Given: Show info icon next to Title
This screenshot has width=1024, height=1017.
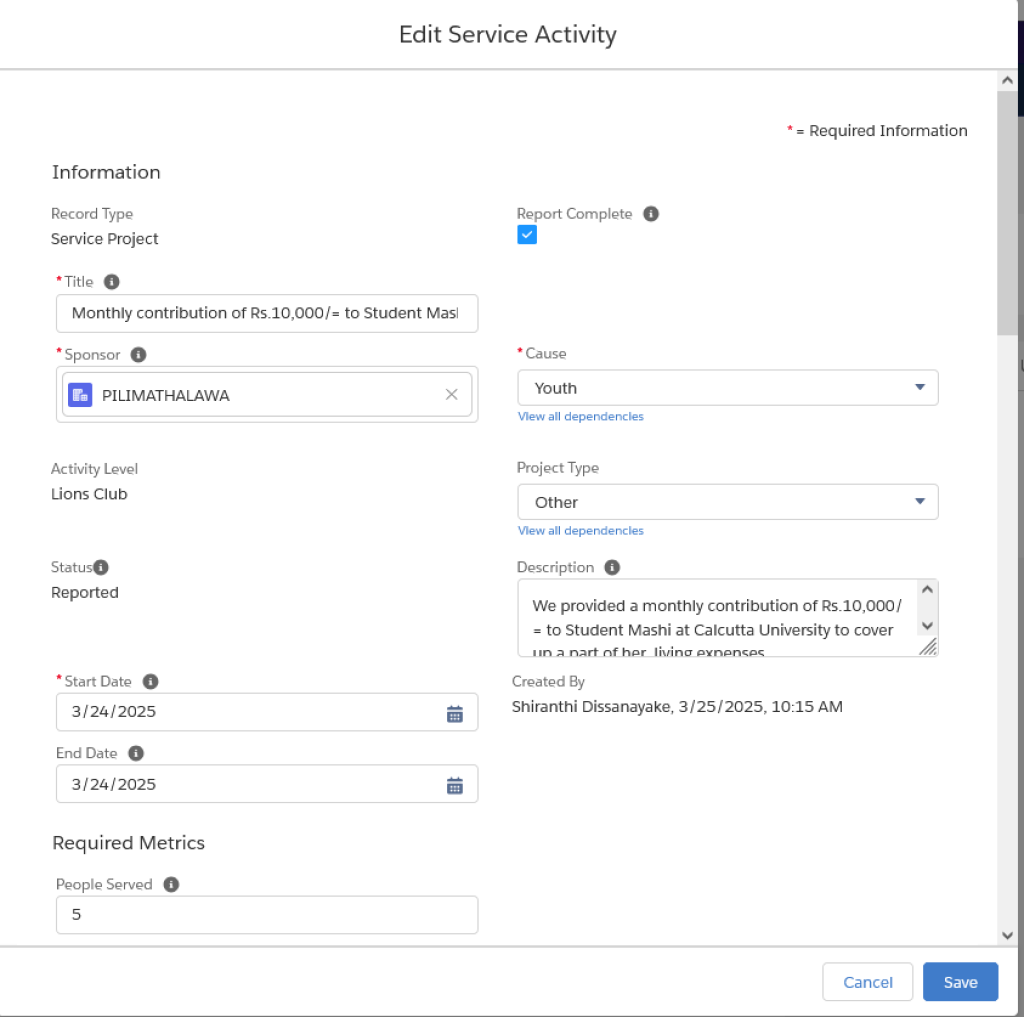Looking at the screenshot, I should [112, 282].
